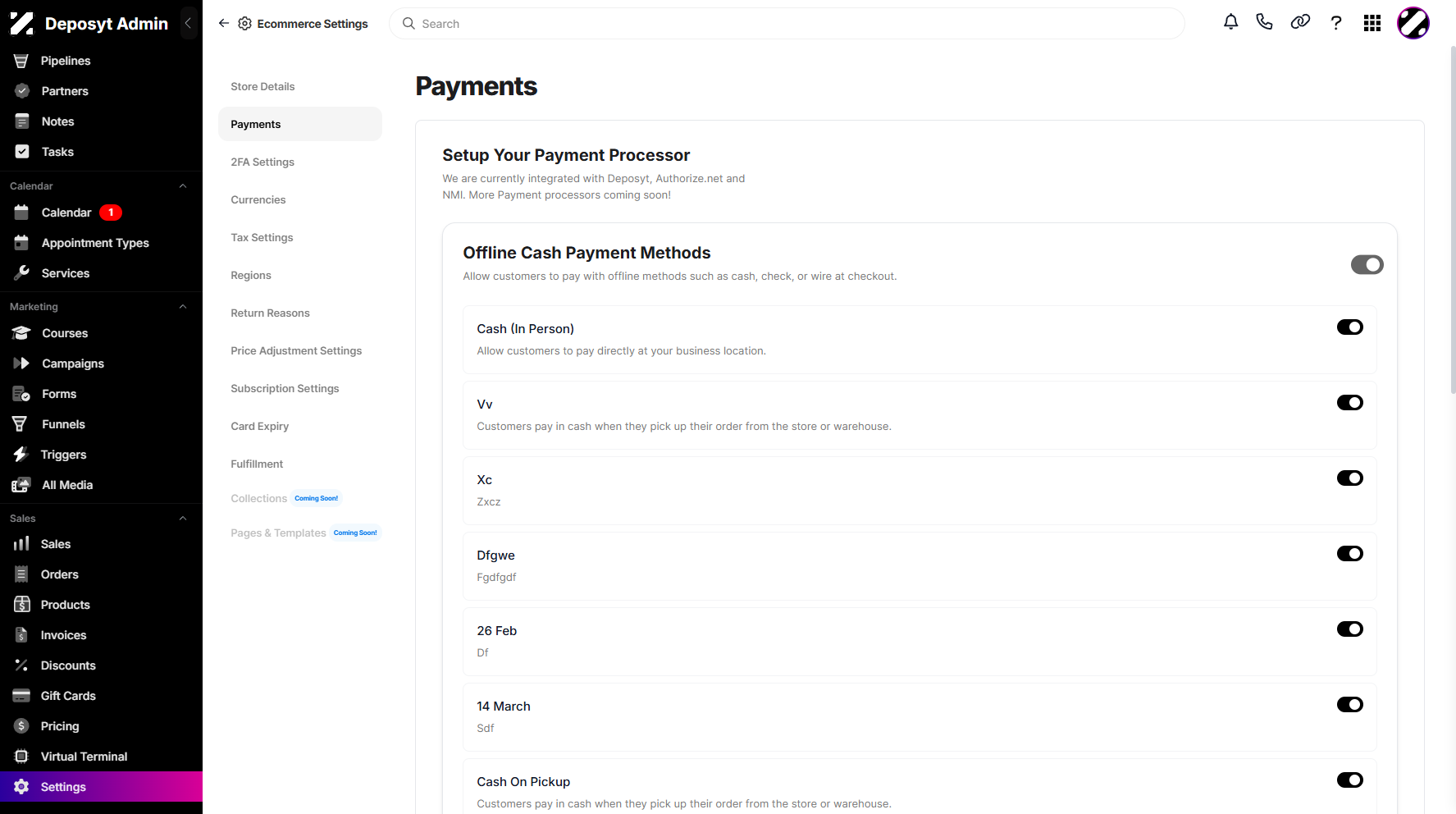Screen dimensions: 1456x814
Task: Collapse the Calendar sidebar section
Action: click(x=183, y=186)
